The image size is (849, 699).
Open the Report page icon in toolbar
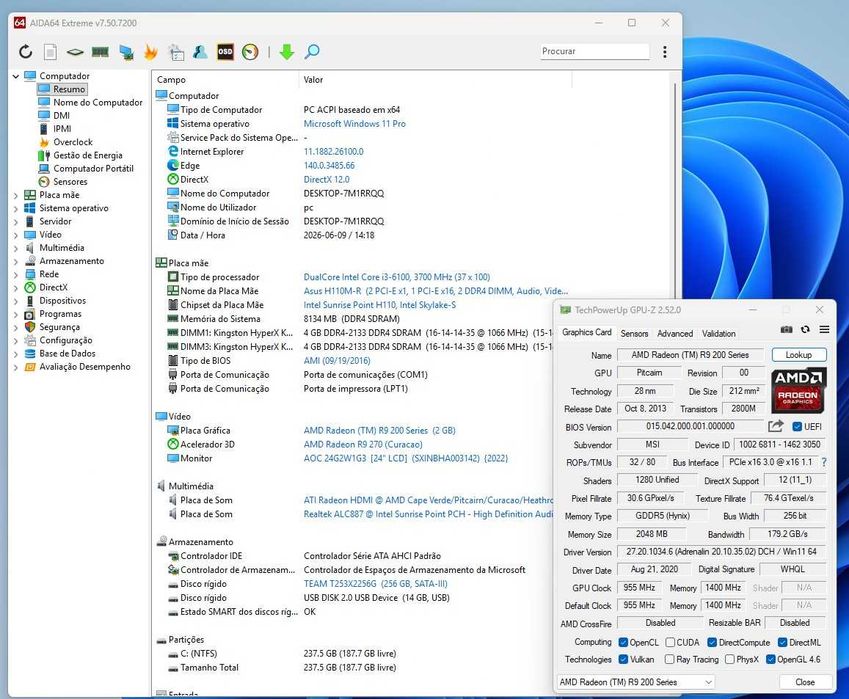[x=50, y=52]
